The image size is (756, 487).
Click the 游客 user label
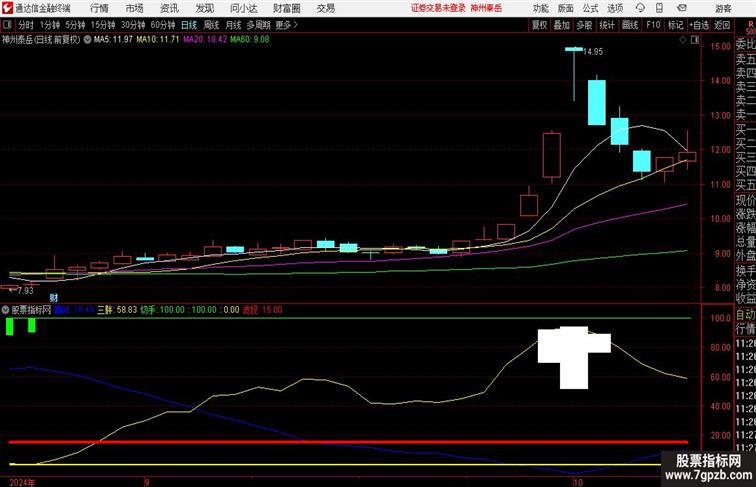723,8
